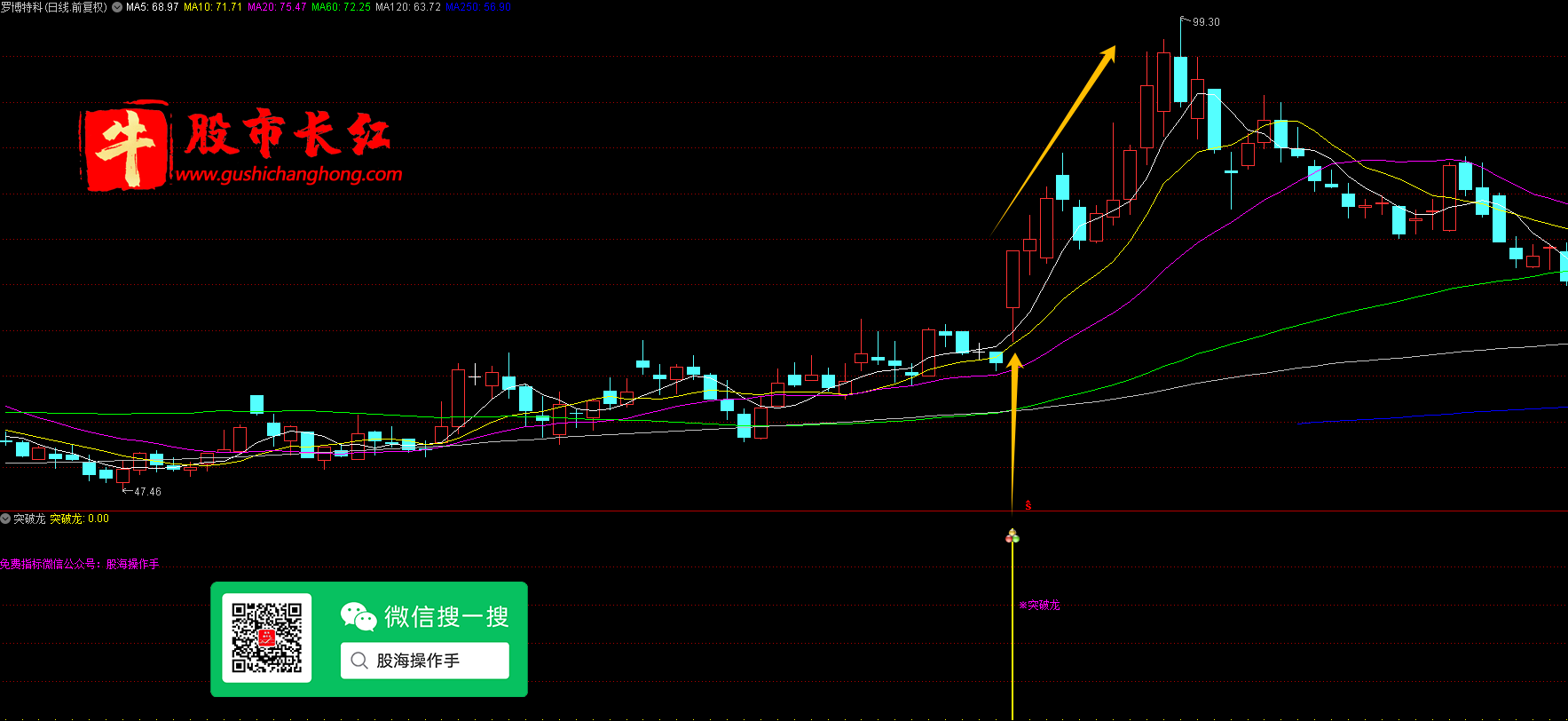
Task: Click the 股海操作手 search box
Action: click(x=425, y=661)
